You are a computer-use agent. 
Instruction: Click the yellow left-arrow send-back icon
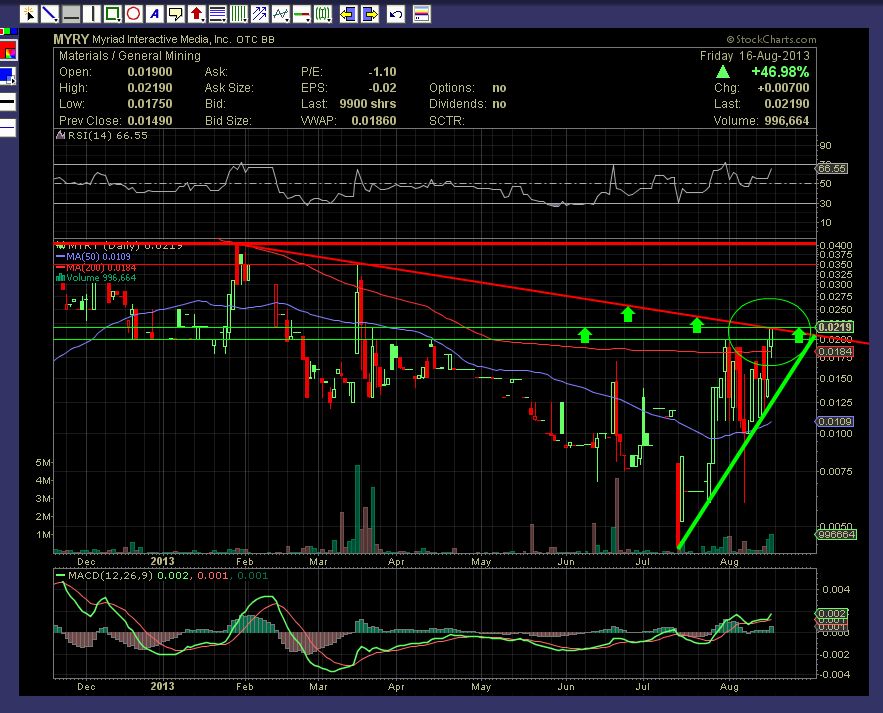click(348, 14)
